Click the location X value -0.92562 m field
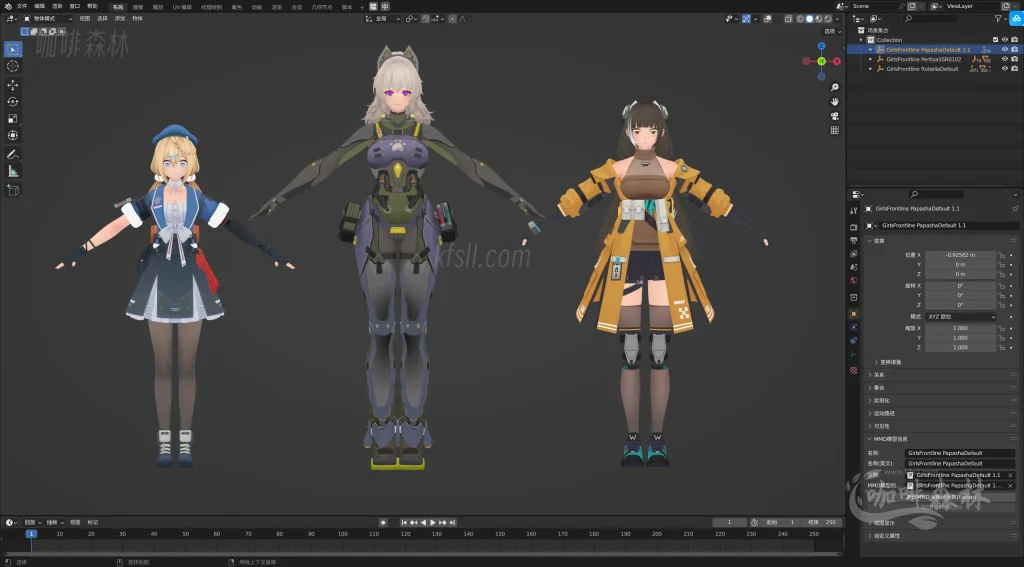This screenshot has height=567, width=1024. pyautogui.click(x=960, y=255)
